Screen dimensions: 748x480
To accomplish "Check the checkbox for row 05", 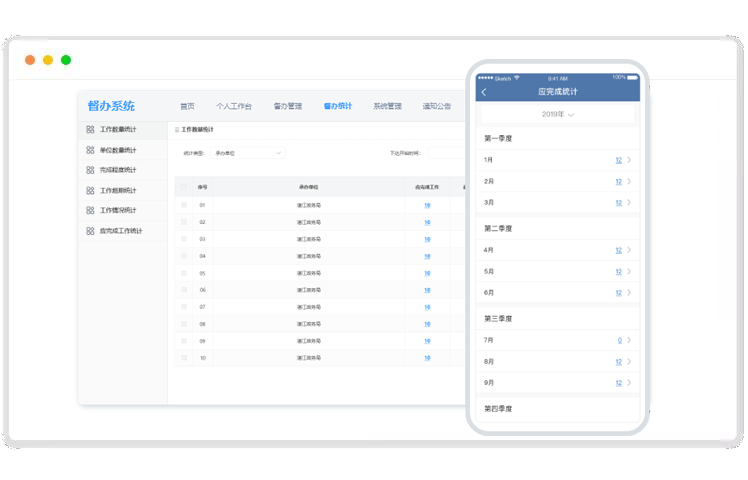I will tap(184, 273).
